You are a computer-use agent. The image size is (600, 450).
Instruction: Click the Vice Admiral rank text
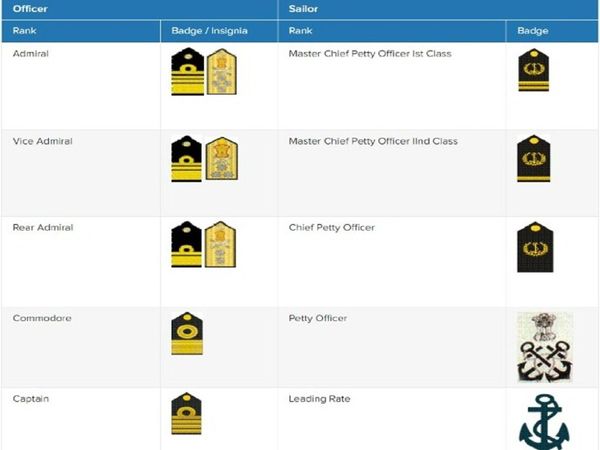pyautogui.click(x=42, y=142)
